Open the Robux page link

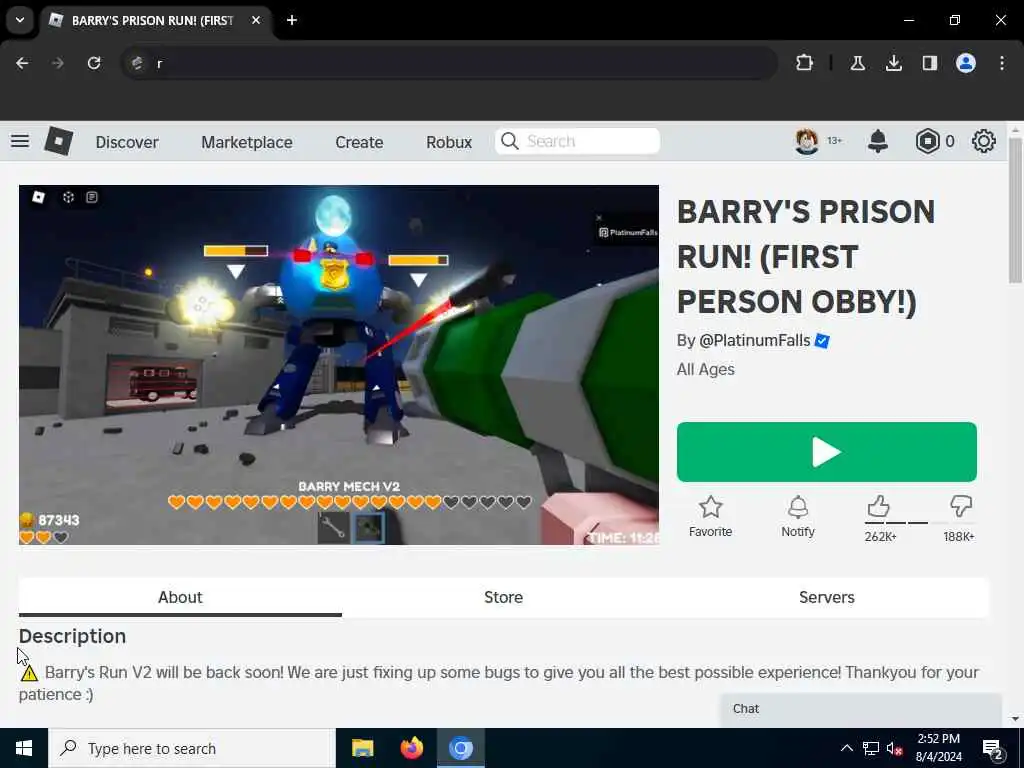[449, 142]
